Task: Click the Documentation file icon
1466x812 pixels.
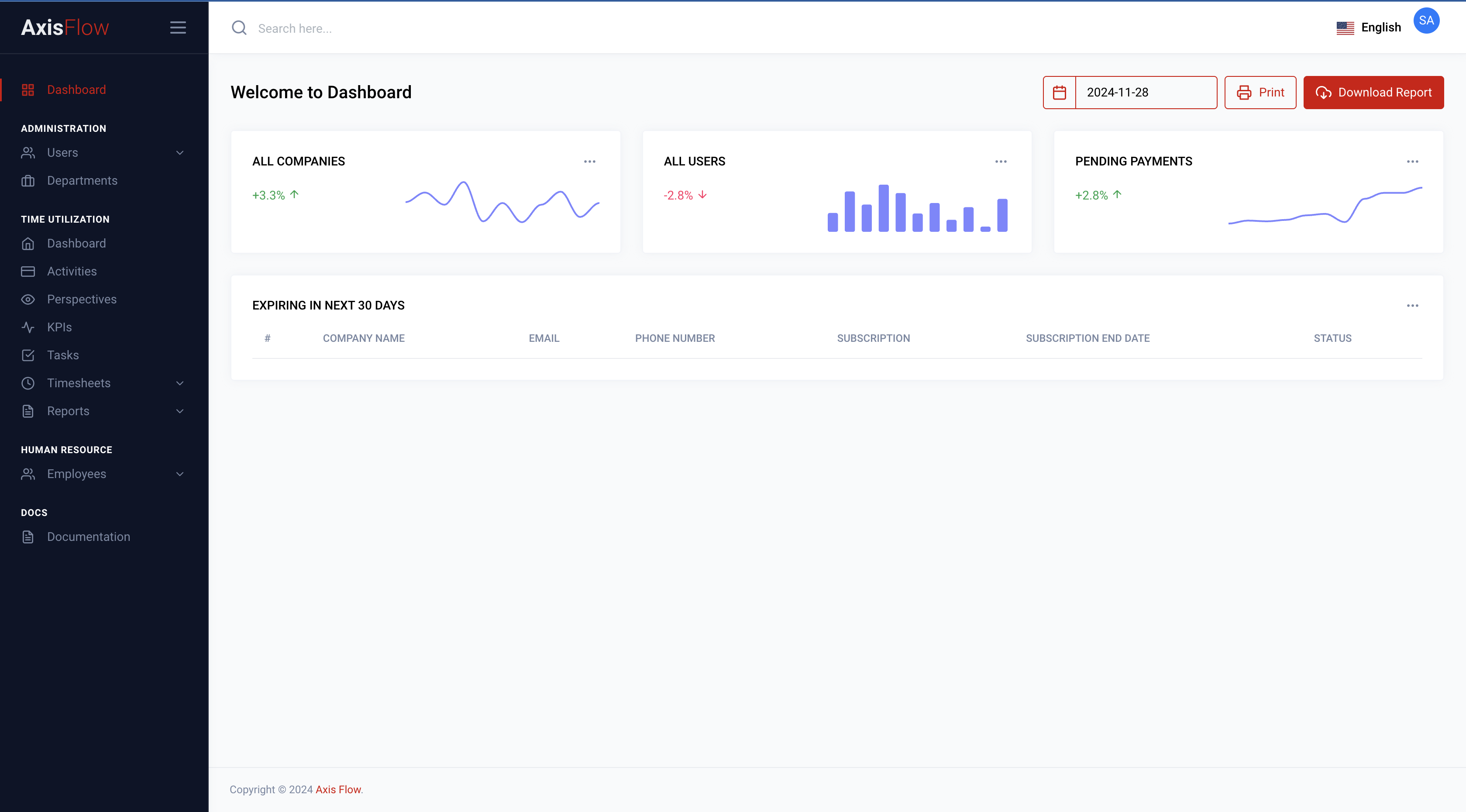Action: pyautogui.click(x=28, y=536)
